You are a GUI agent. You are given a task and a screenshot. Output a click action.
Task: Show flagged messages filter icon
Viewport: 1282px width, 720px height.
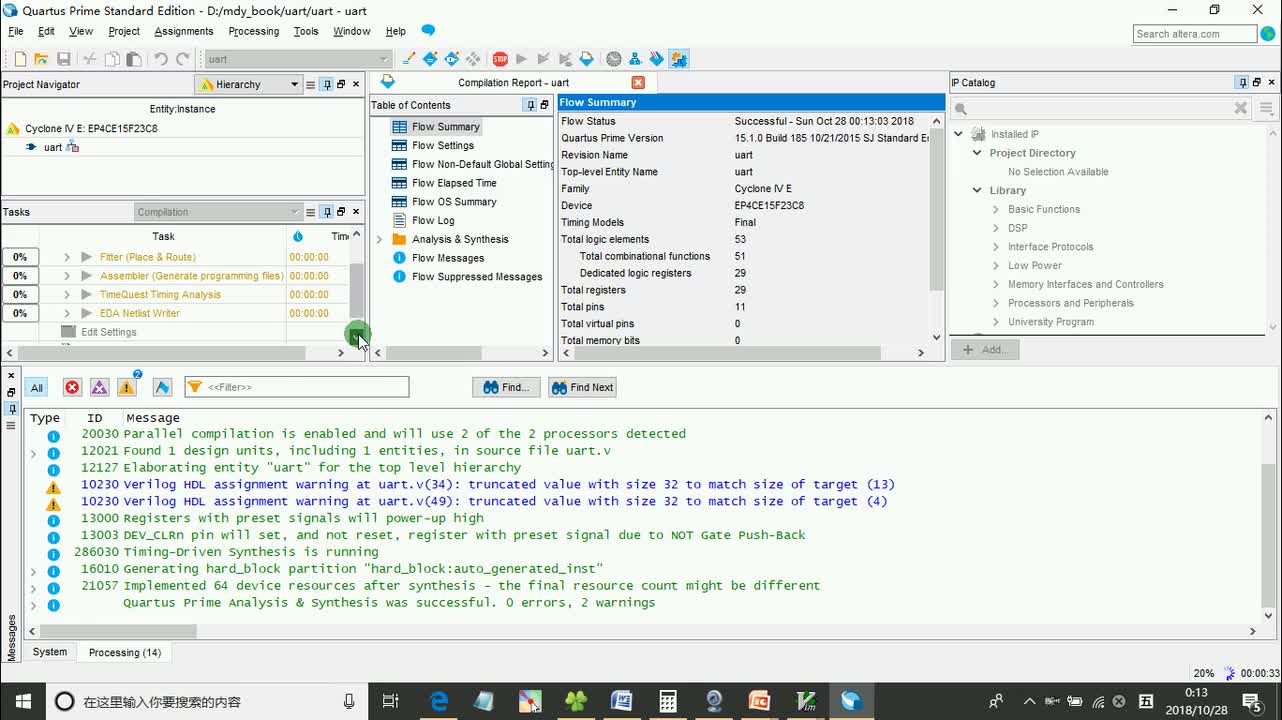(x=162, y=387)
